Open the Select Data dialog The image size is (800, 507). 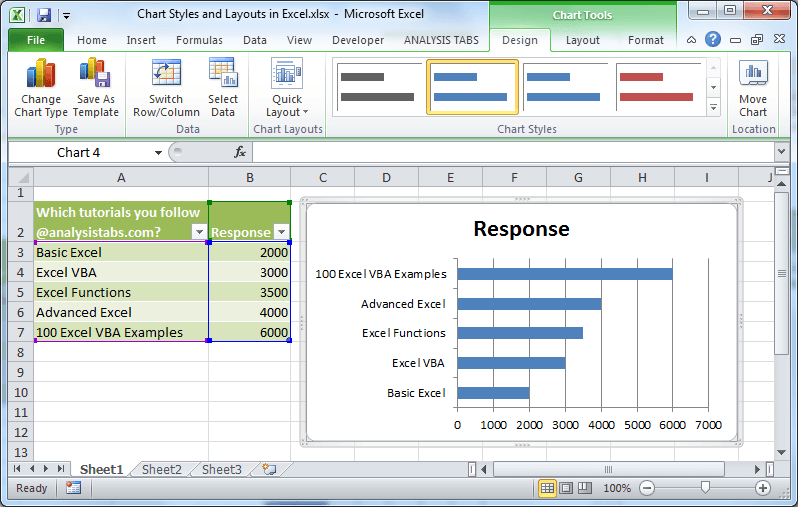[x=223, y=88]
